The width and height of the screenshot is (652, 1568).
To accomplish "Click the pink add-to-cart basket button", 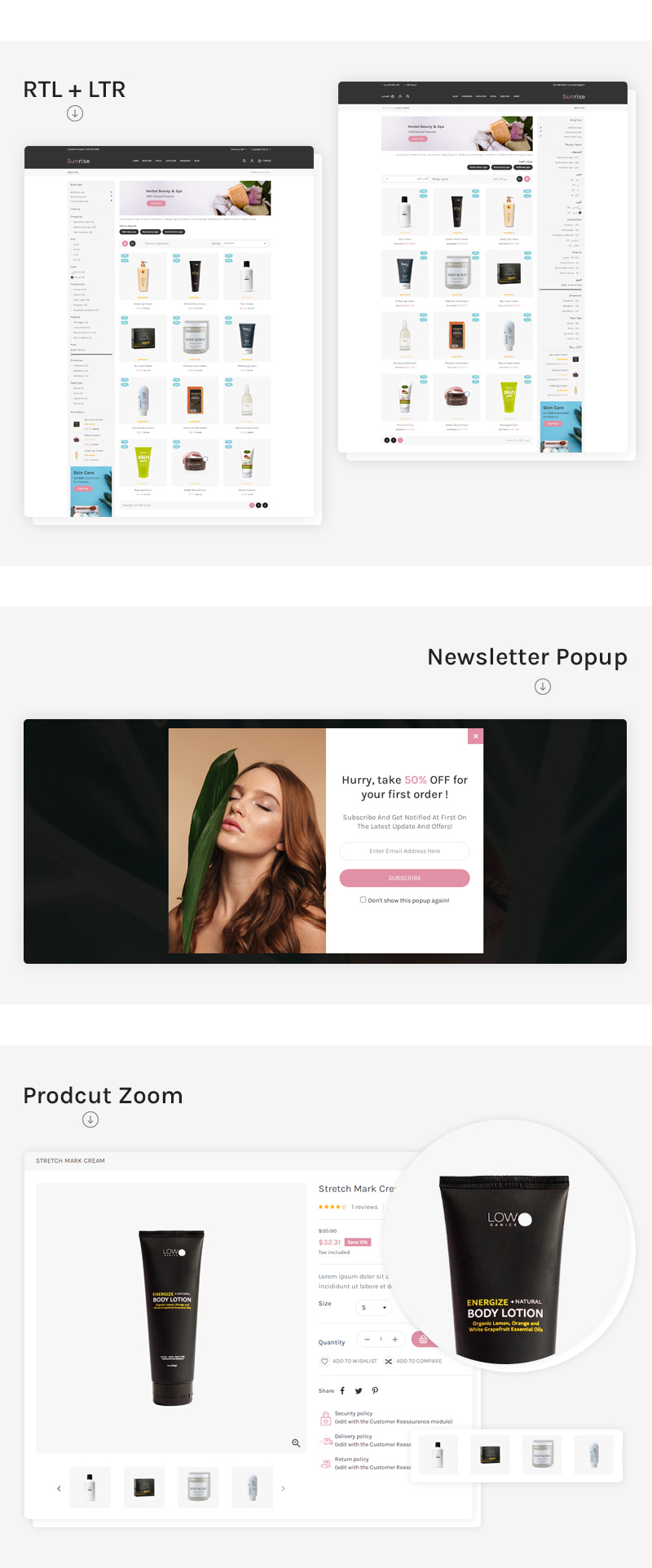I will pos(421,1339).
